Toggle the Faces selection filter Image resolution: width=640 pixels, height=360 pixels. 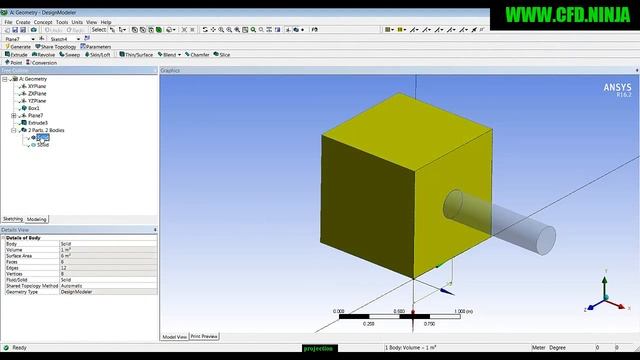pos(151,30)
